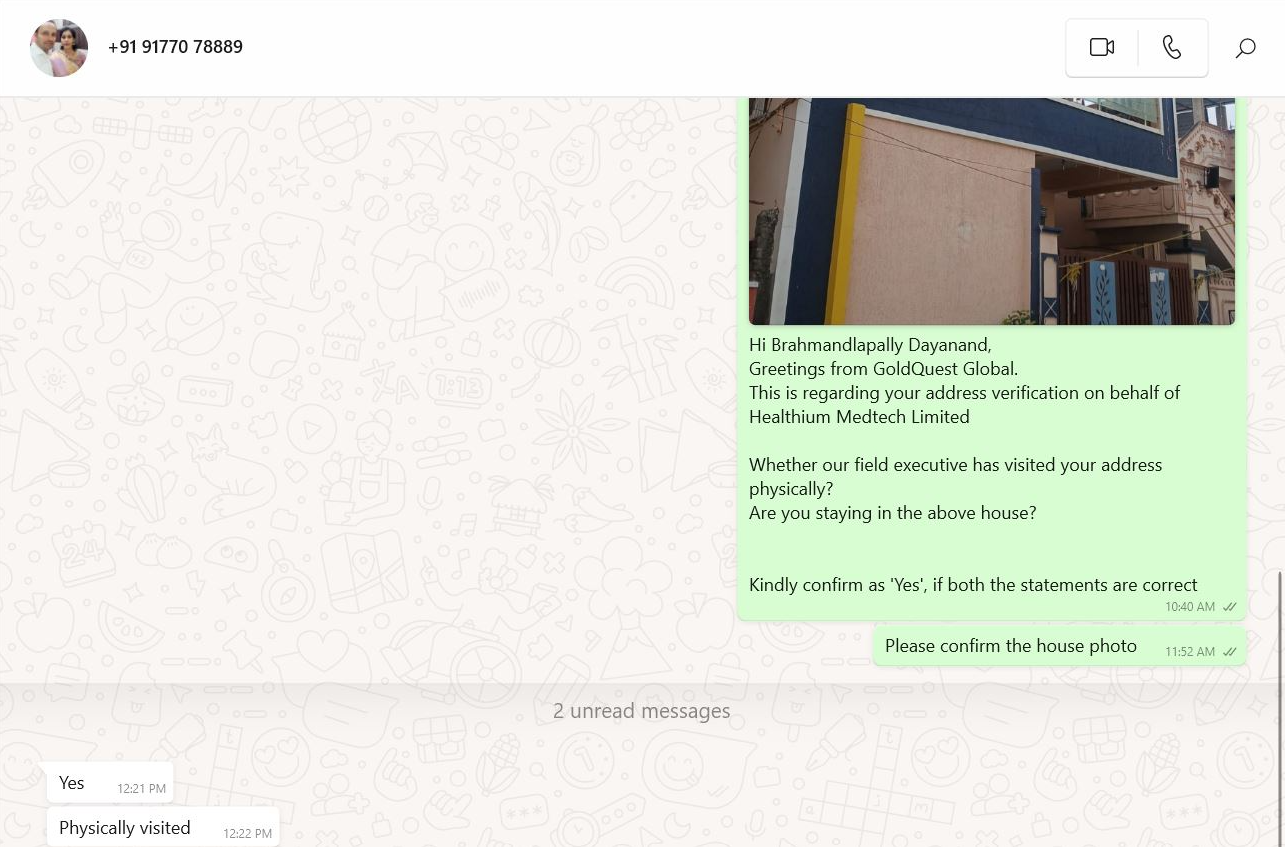
Task: Click the address verification message text
Action: pyautogui.click(x=973, y=465)
